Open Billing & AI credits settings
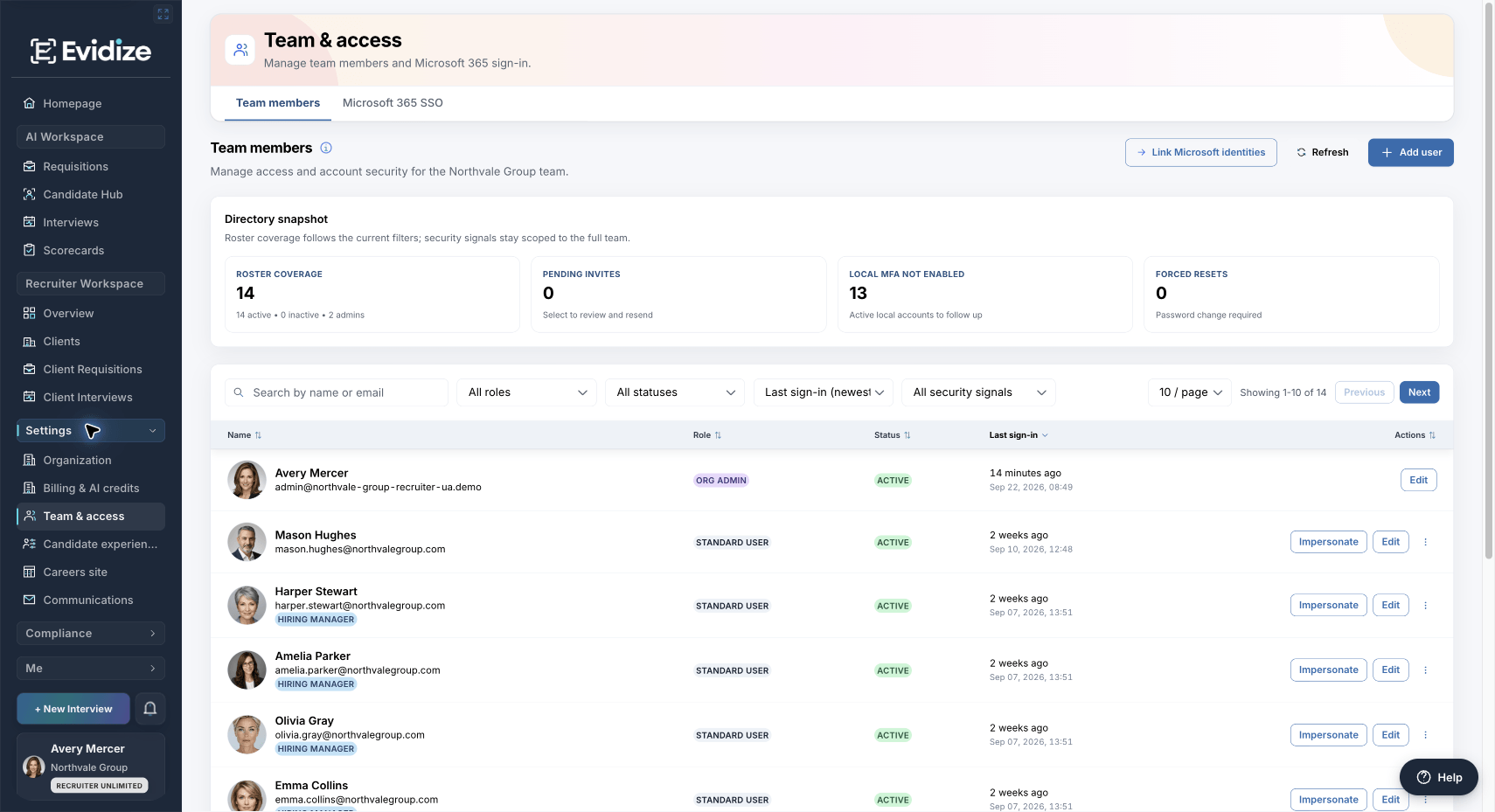This screenshot has width=1495, height=812. click(x=91, y=489)
